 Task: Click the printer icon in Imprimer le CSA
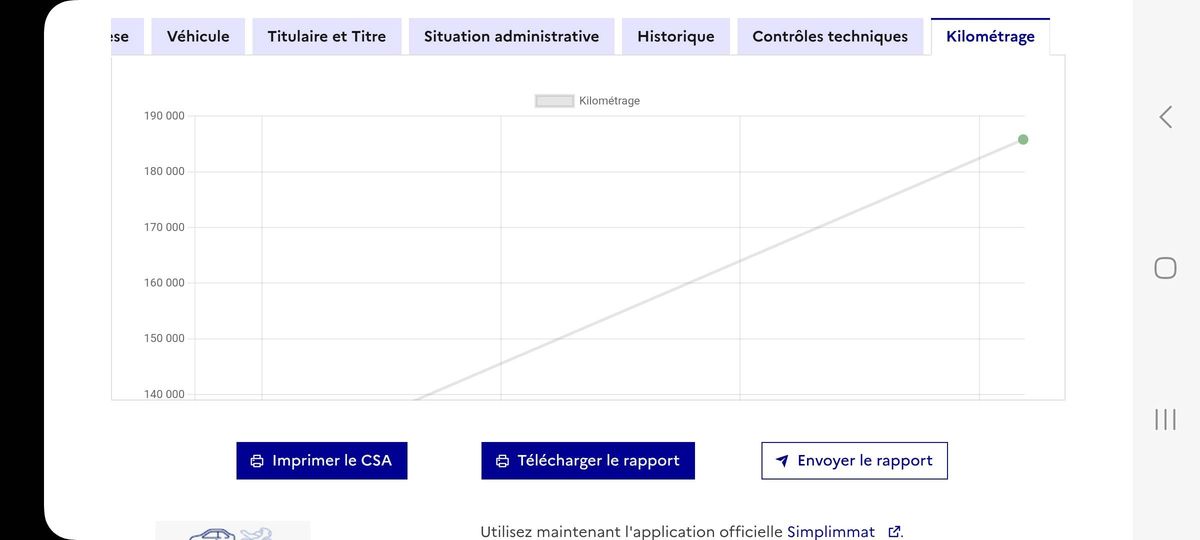(257, 461)
